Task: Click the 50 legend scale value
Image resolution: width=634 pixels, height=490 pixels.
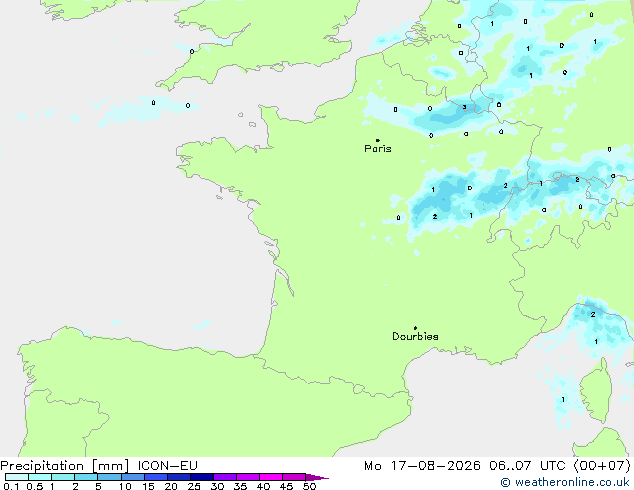Action: (x=309, y=486)
